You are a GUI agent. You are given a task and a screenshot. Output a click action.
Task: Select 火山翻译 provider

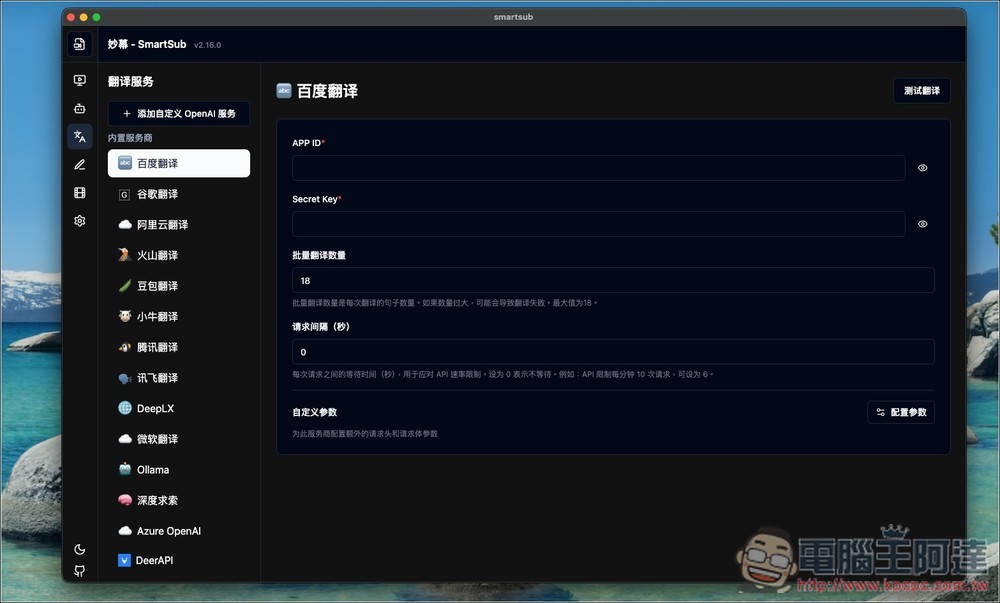(179, 256)
